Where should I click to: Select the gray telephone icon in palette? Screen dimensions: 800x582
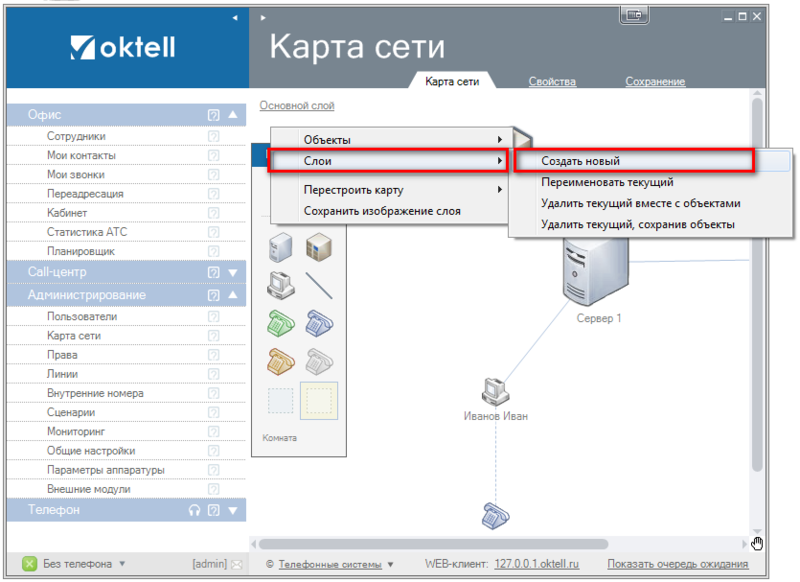point(319,361)
